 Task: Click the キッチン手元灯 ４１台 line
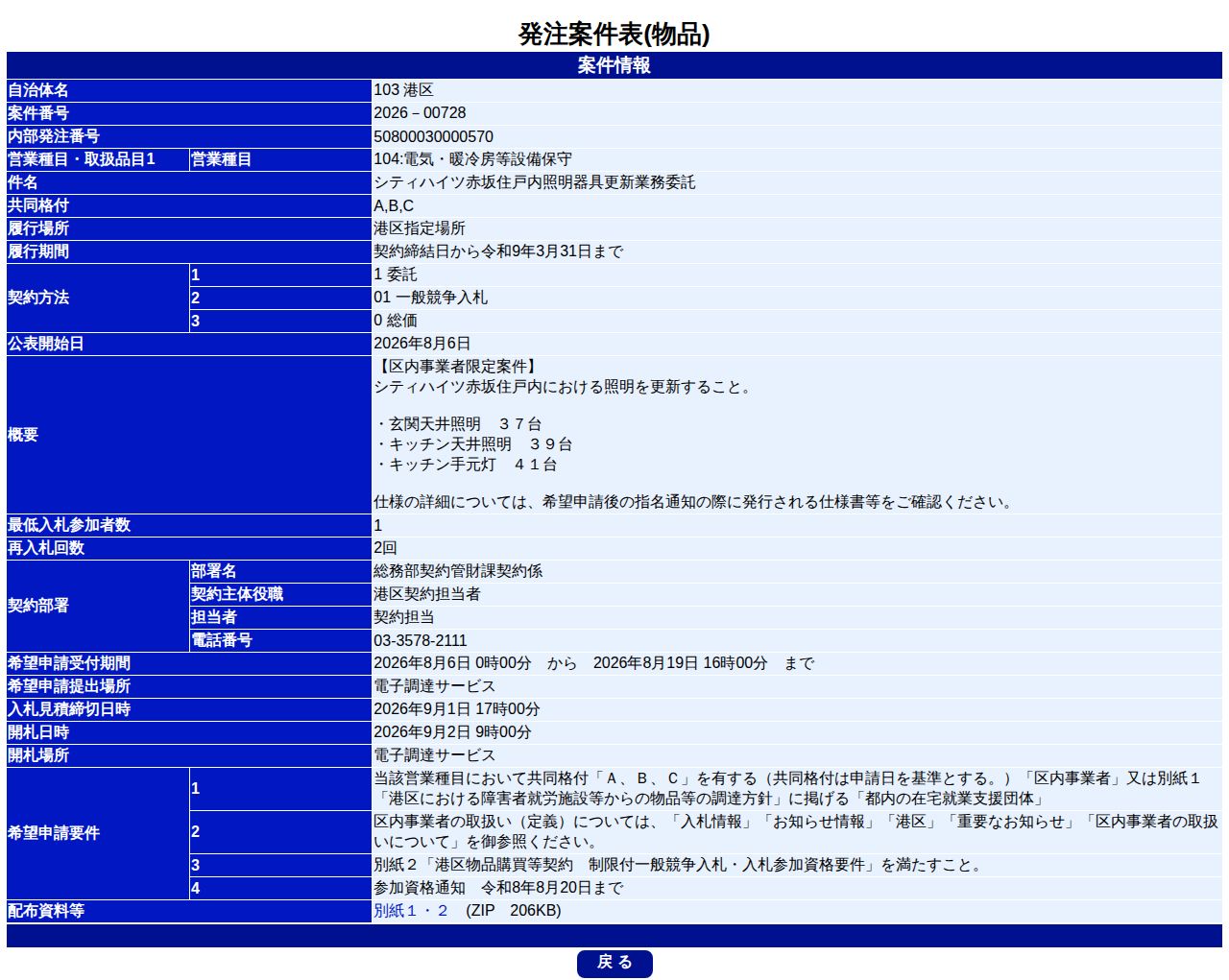[466, 465]
